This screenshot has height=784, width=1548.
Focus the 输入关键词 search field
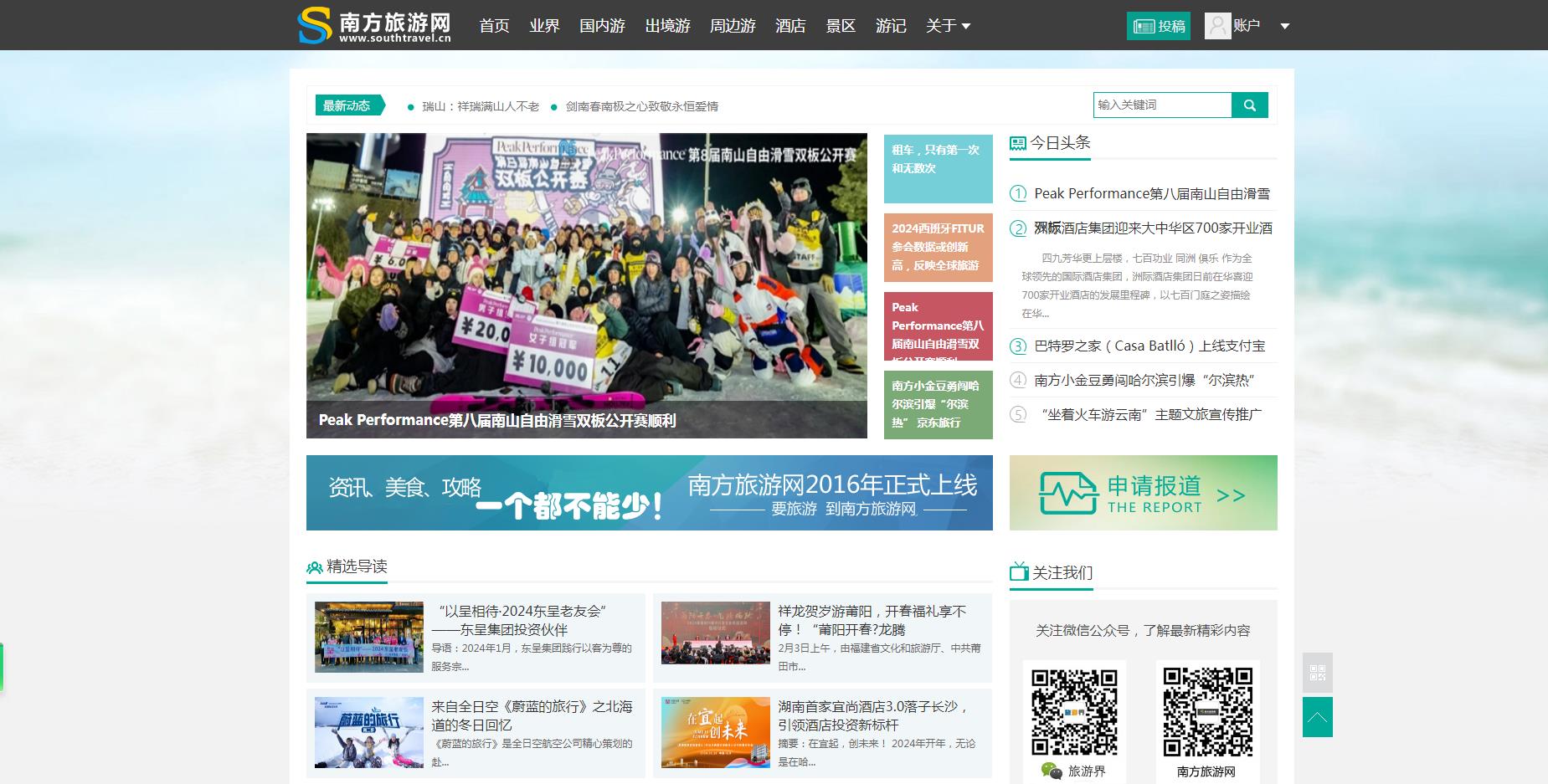tap(1163, 105)
